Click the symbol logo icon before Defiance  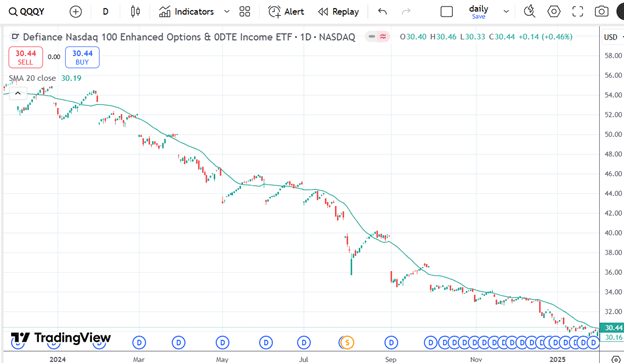[x=15, y=37]
